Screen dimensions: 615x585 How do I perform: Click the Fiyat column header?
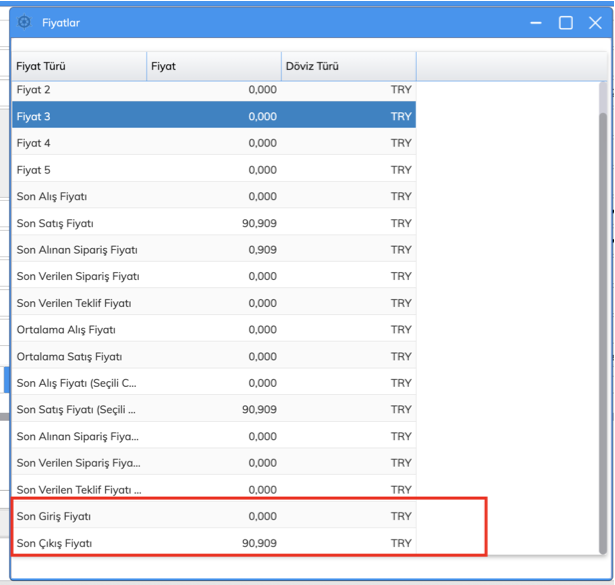(x=214, y=67)
